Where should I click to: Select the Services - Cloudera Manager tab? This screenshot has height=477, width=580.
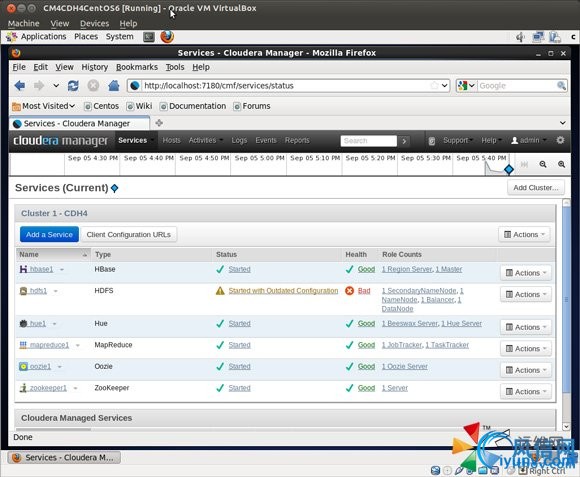coord(80,124)
